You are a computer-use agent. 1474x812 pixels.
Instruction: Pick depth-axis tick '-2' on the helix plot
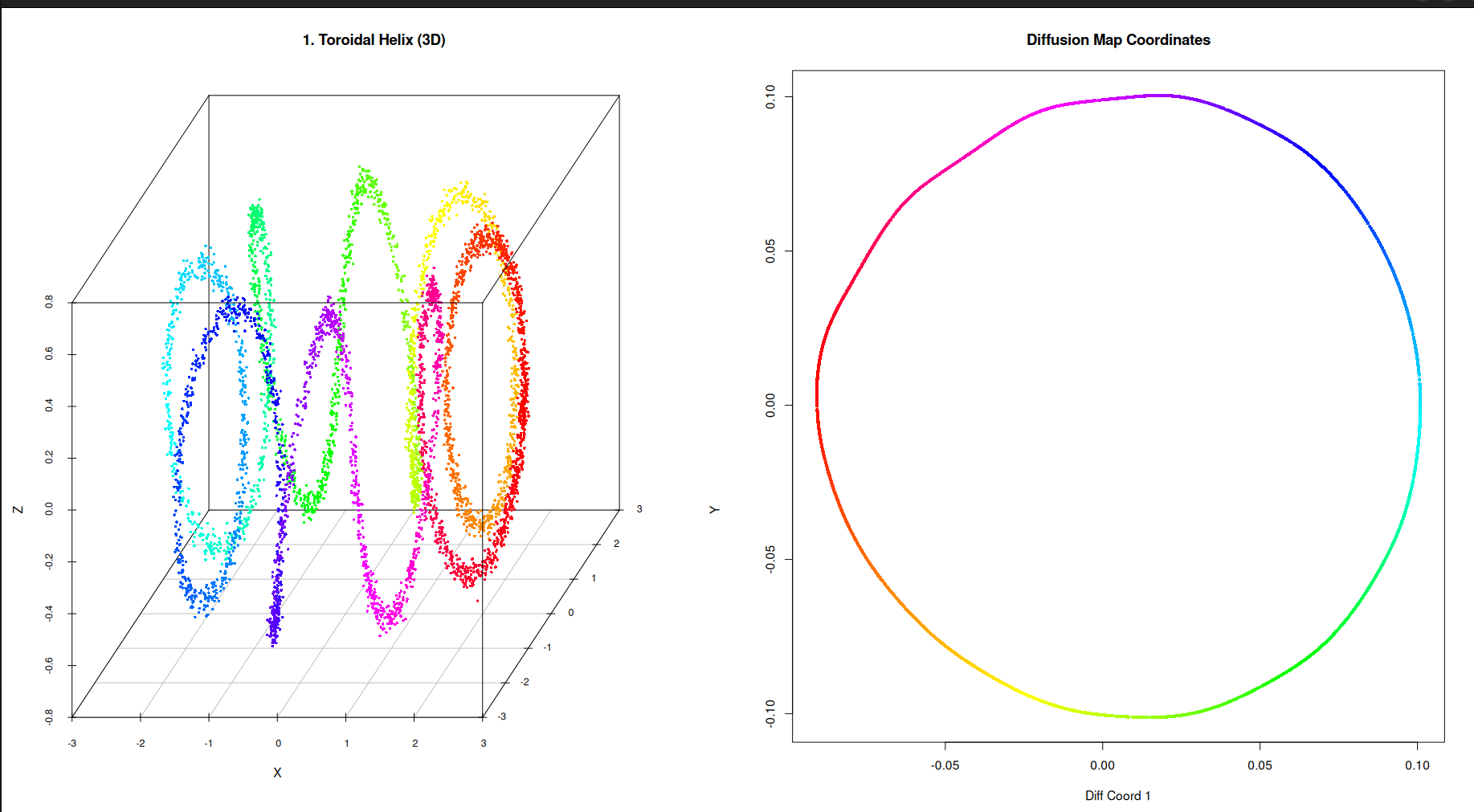point(525,682)
